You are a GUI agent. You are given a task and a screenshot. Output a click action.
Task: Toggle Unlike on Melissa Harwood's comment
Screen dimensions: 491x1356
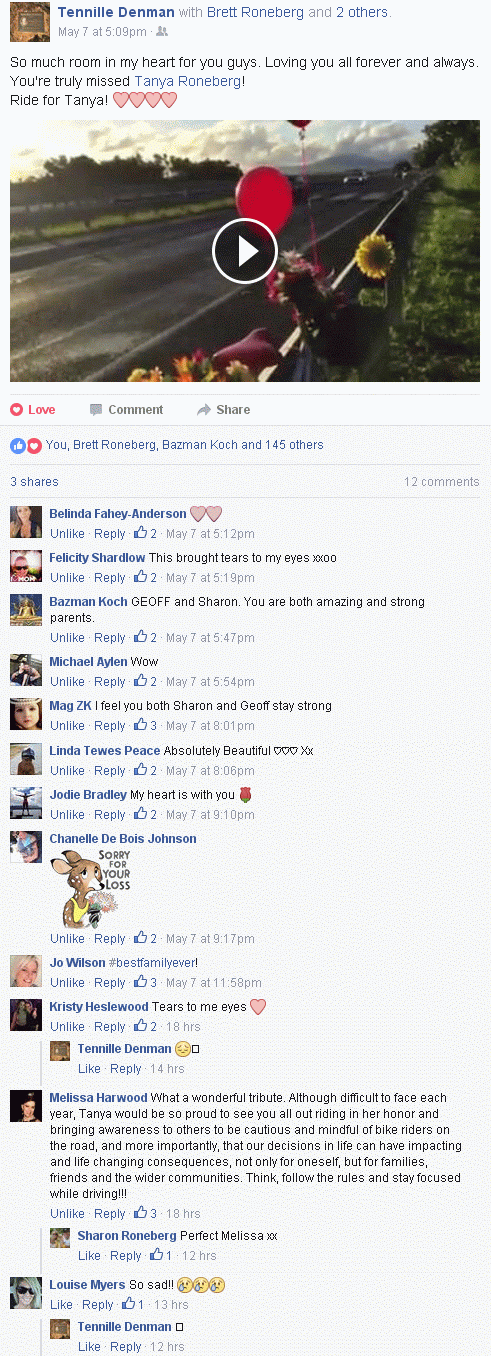[x=67, y=1214]
